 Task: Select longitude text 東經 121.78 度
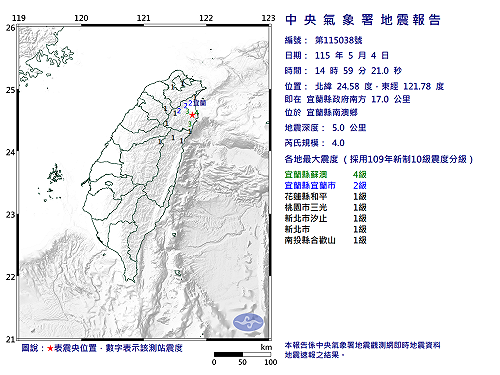[x=413, y=86]
